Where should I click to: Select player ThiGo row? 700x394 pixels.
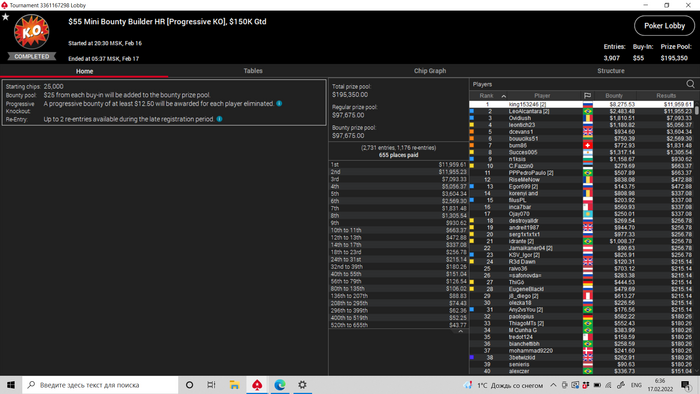pyautogui.click(x=582, y=282)
